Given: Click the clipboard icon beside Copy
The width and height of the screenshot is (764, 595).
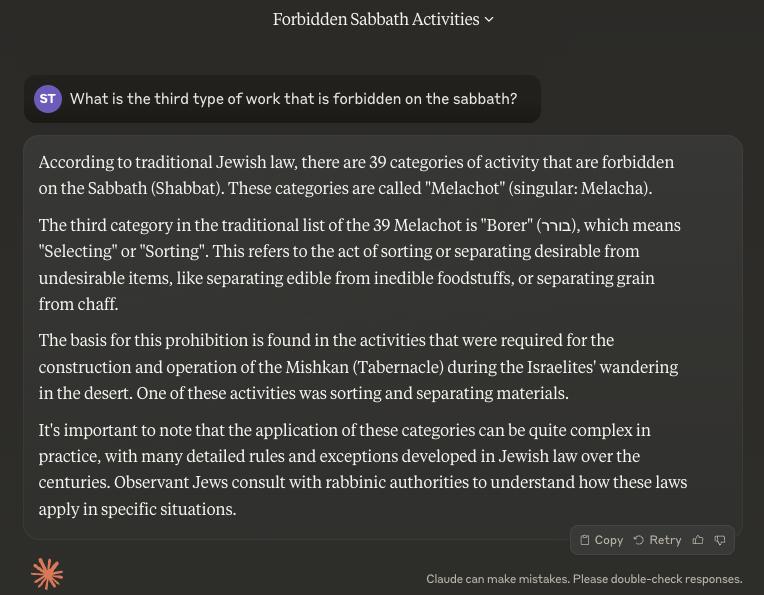Looking at the screenshot, I should coord(586,540).
